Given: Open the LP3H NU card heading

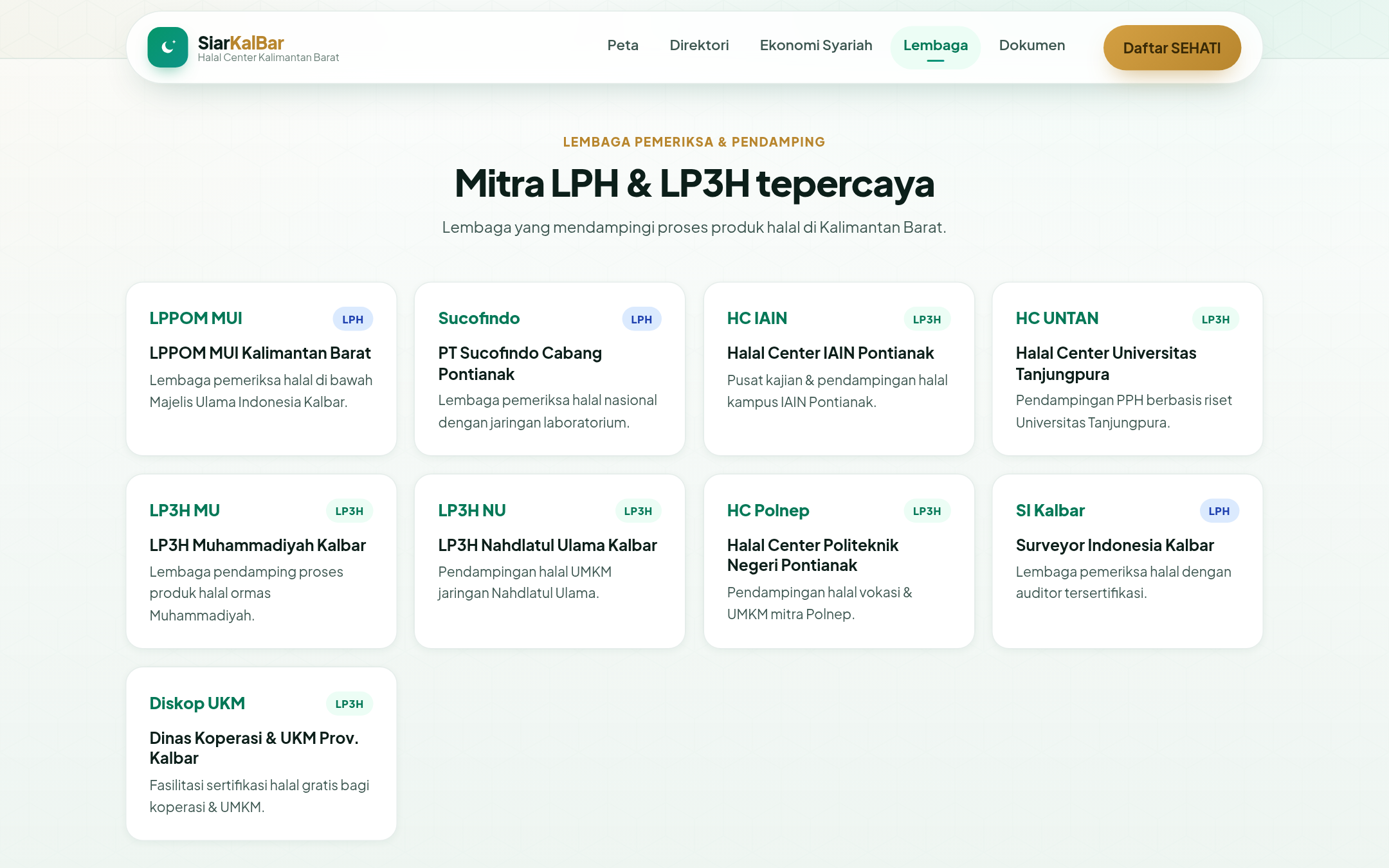Looking at the screenshot, I should [x=472, y=511].
